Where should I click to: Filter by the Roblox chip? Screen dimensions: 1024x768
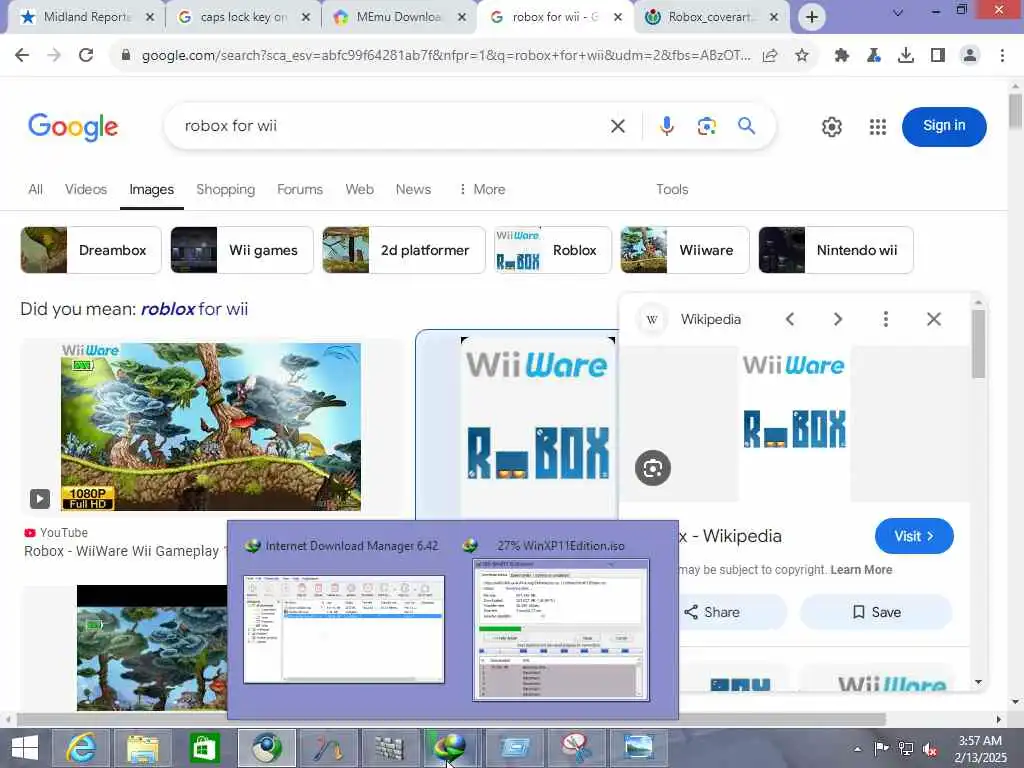coord(552,250)
